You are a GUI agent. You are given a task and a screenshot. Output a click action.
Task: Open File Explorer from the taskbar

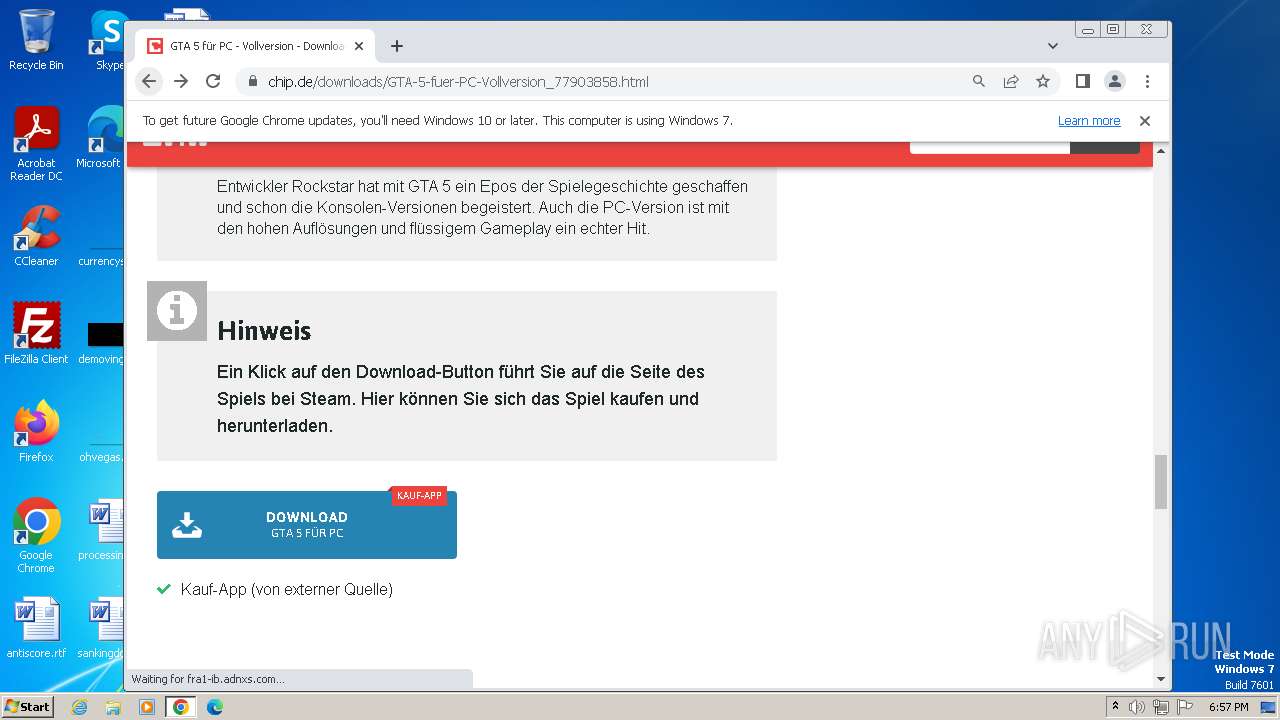(113, 707)
